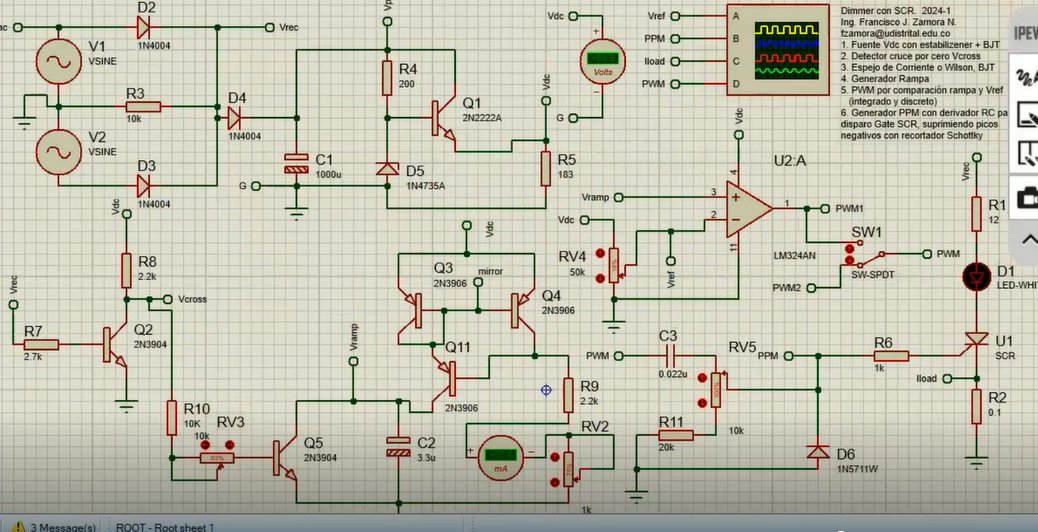Select the D1 LED-WHITE symbol
This screenshot has height=532, width=1038.
[x=976, y=277]
